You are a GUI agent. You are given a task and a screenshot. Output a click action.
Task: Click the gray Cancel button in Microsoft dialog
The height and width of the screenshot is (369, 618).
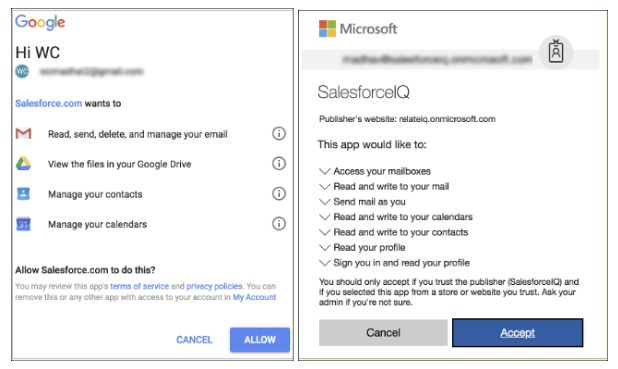[383, 333]
